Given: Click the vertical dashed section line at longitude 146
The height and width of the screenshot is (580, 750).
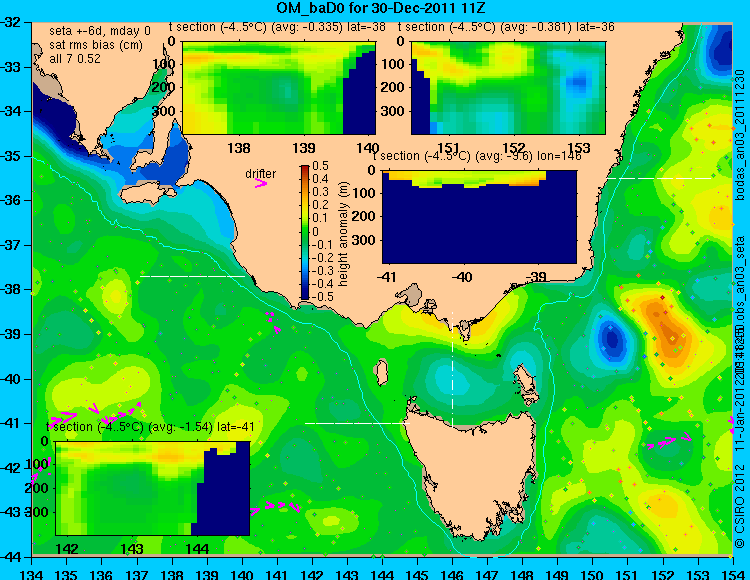Looking at the screenshot, I should (452, 368).
